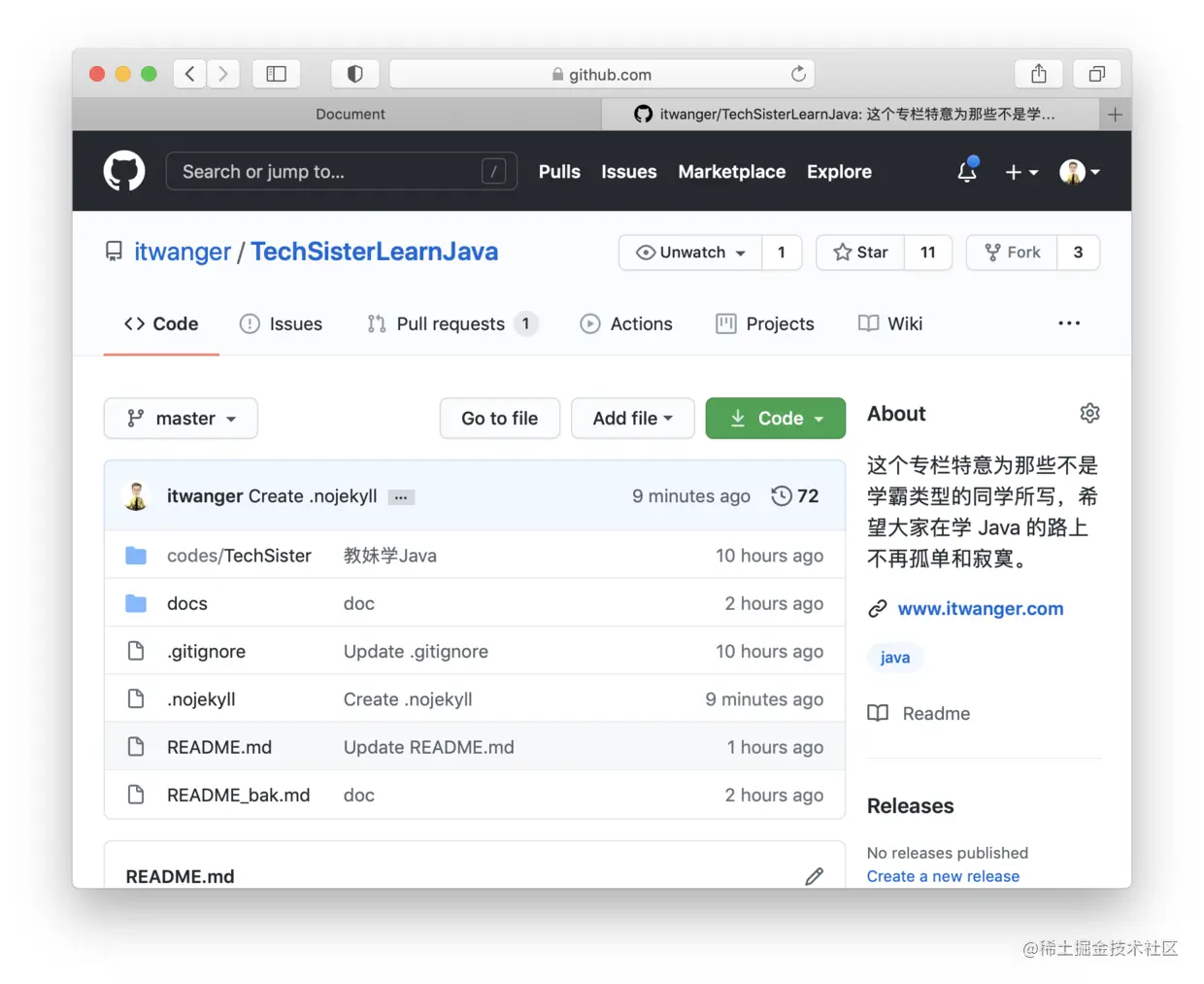This screenshot has height=984, width=1204.
Task: Open the README.md file row link
Action: [x=219, y=747]
